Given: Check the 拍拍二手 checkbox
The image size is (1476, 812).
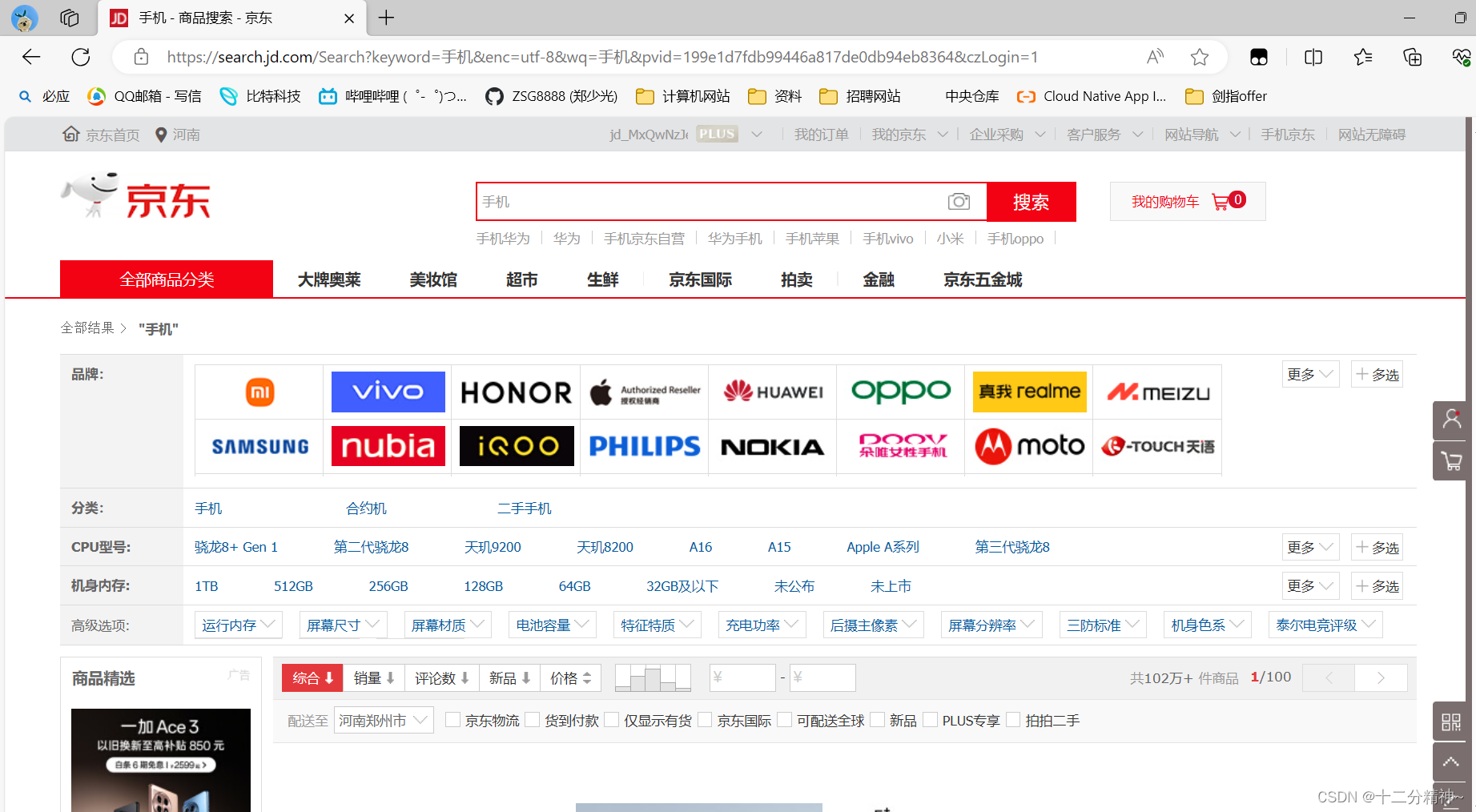Looking at the screenshot, I should 1013,720.
